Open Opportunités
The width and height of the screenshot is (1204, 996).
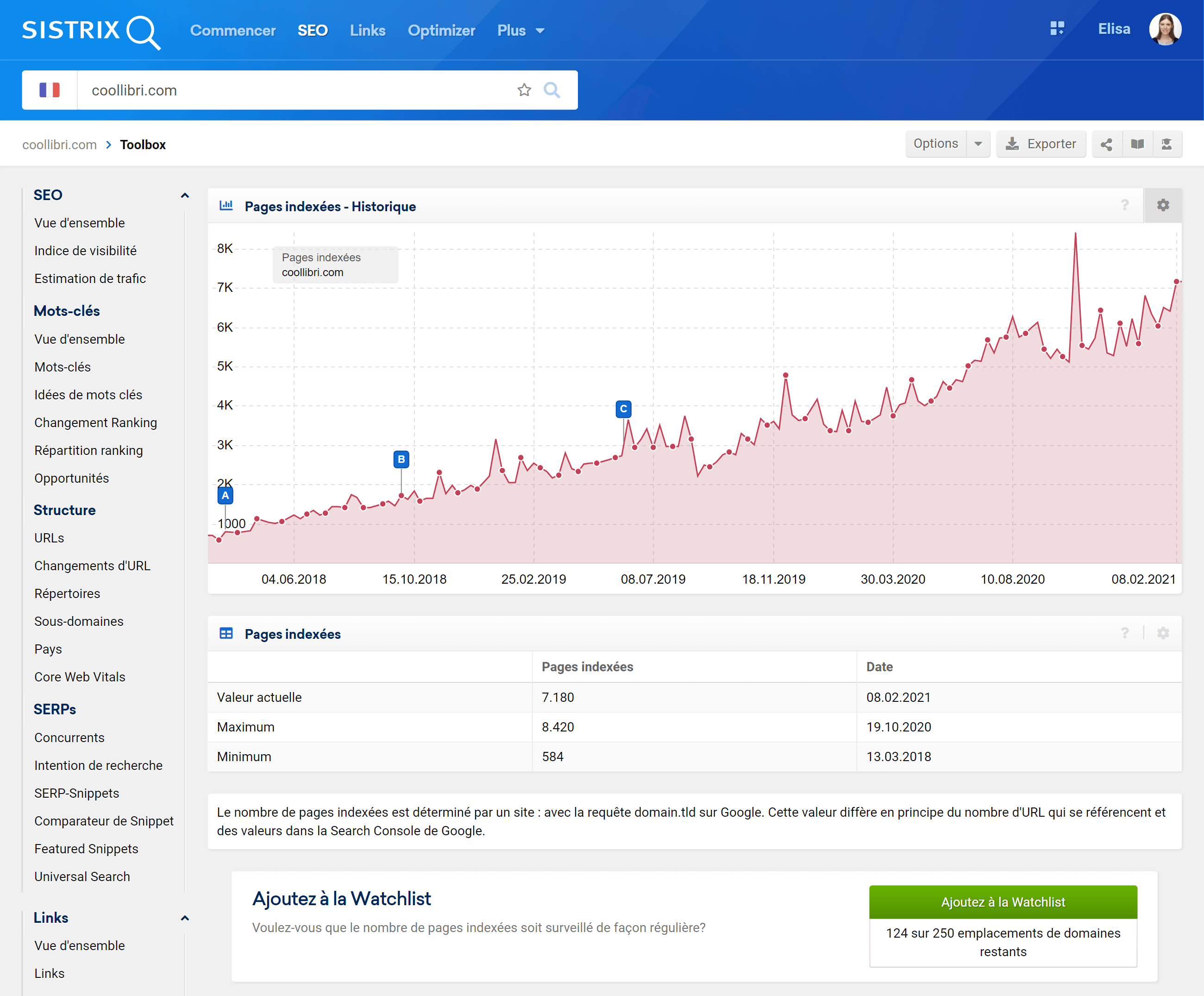pyautogui.click(x=72, y=478)
